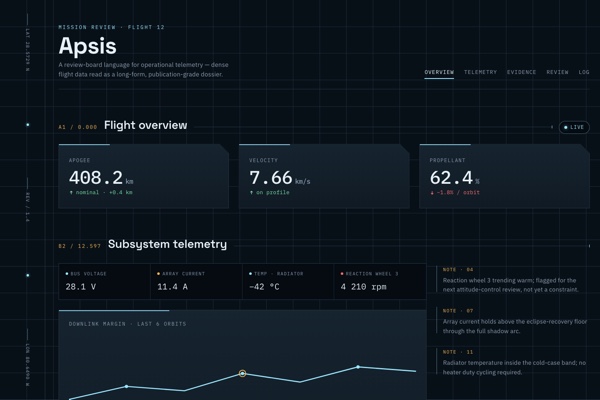The width and height of the screenshot is (600, 400).
Task: Click the highlighted orange chart data point
Action: click(x=242, y=373)
